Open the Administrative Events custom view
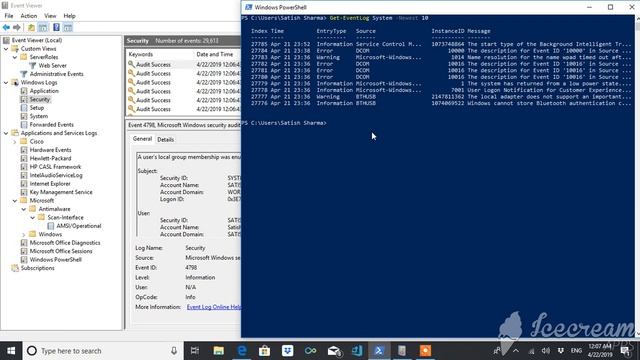The width and height of the screenshot is (640, 360). point(56,74)
